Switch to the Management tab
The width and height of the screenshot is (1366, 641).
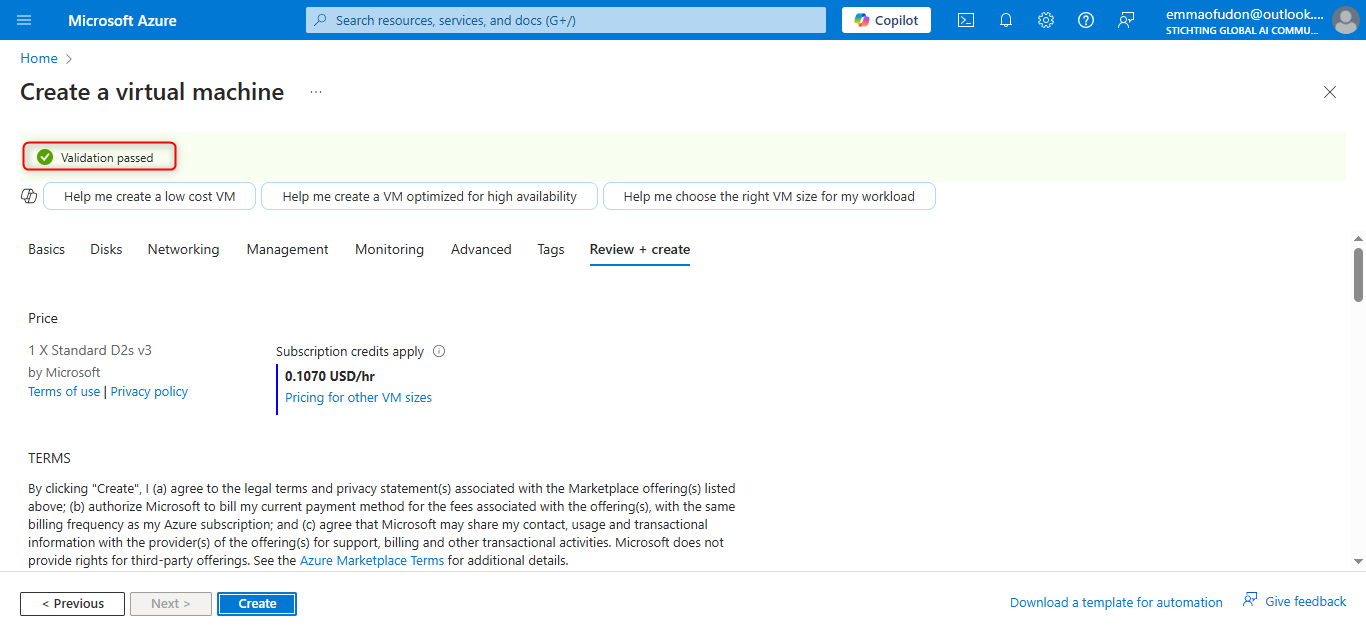pyautogui.click(x=287, y=250)
